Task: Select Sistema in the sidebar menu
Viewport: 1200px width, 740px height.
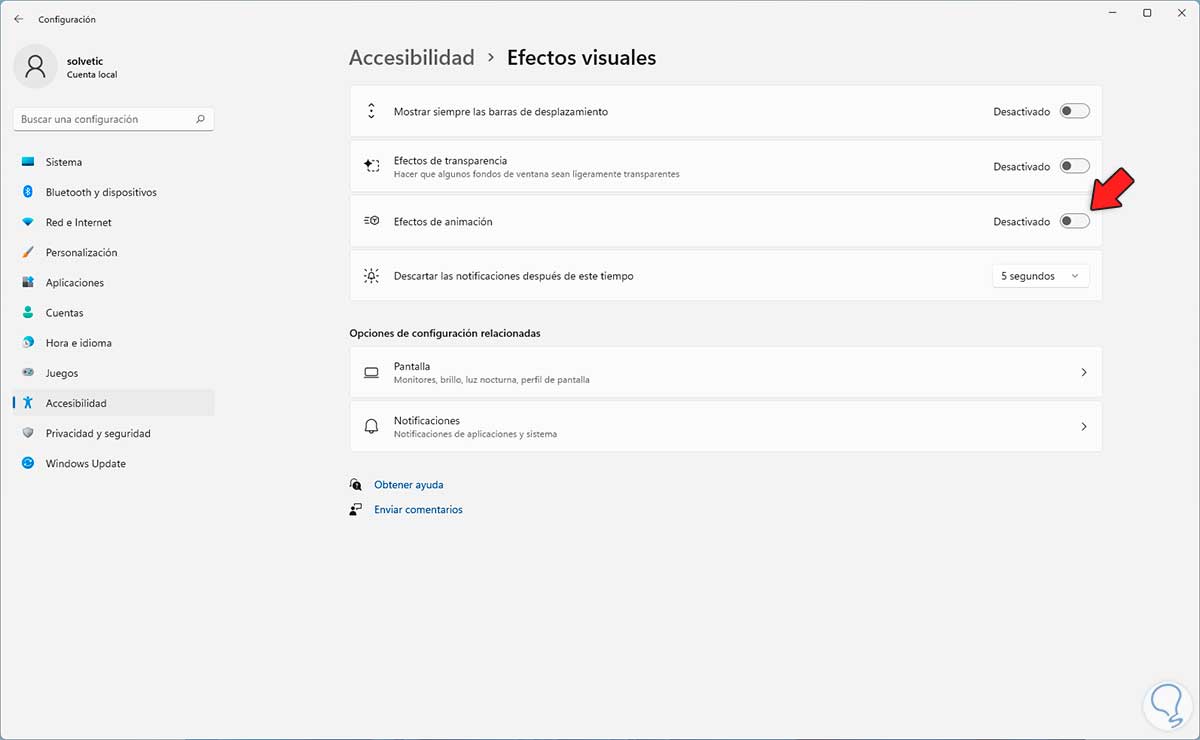Action: point(64,162)
